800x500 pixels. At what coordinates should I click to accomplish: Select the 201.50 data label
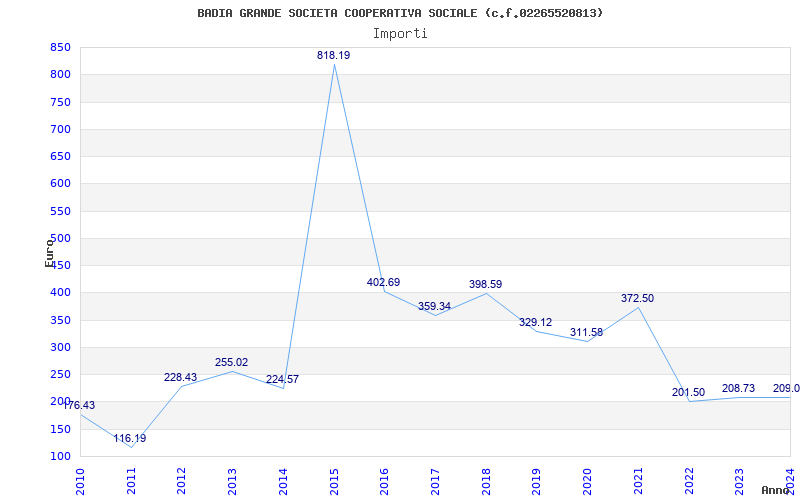coord(688,392)
